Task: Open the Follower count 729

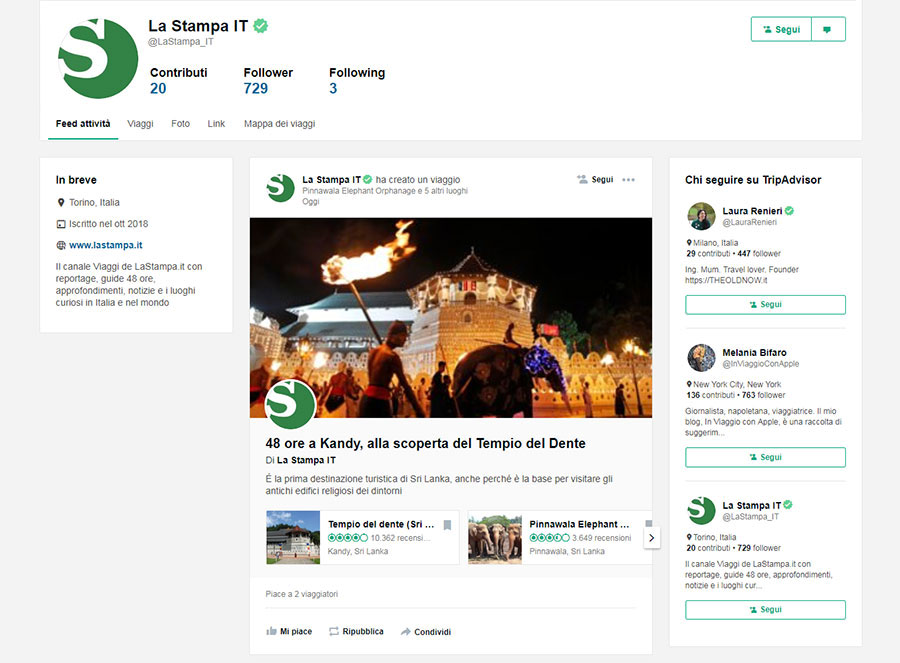Action: (x=255, y=88)
